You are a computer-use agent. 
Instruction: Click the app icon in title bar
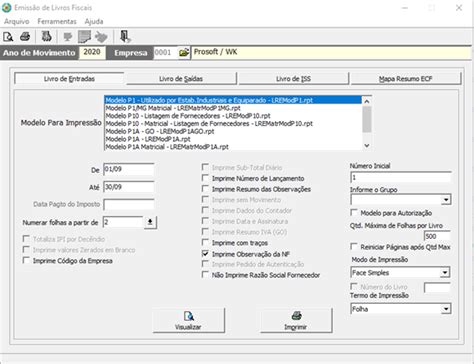6,8
